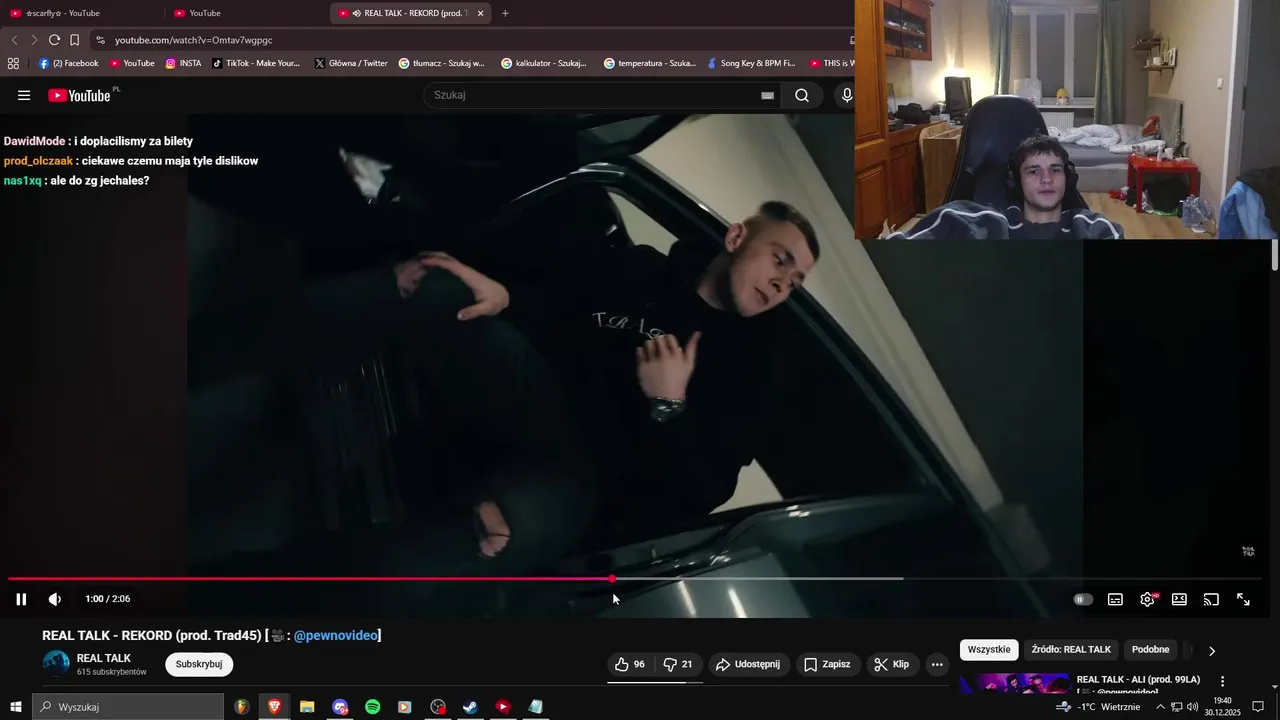Select the Źródło: REAL TALK chip
Viewport: 1280px width, 720px height.
tap(1071, 650)
